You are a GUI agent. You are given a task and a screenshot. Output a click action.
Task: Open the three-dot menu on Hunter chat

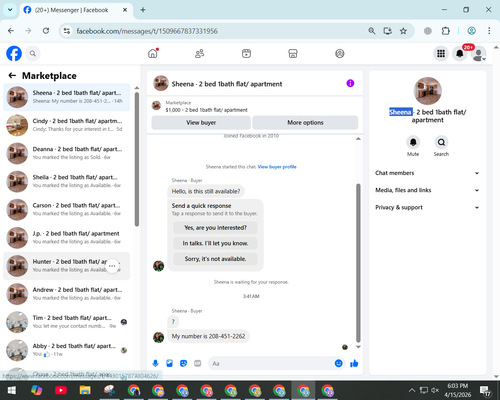(112, 266)
